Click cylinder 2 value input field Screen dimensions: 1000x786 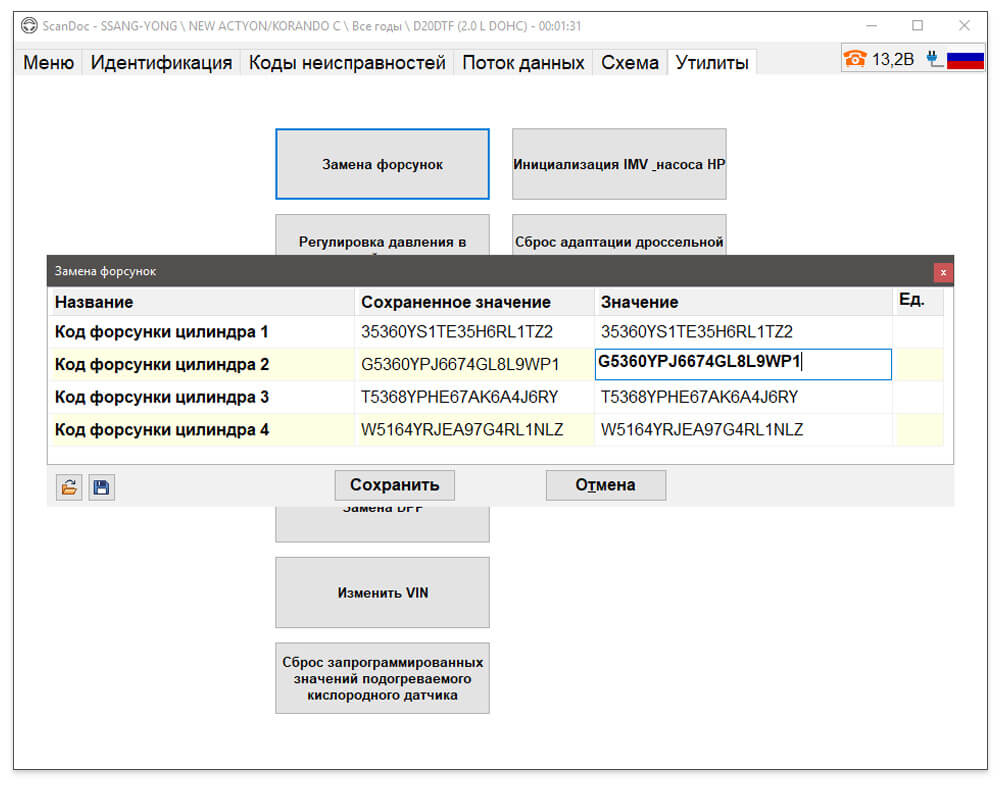(x=743, y=364)
